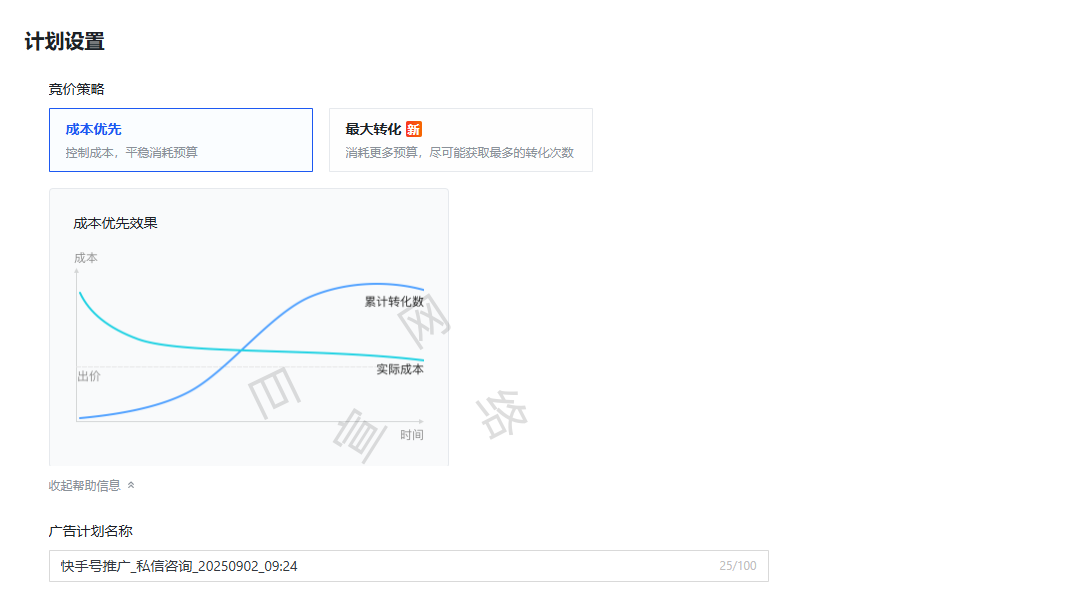The height and width of the screenshot is (603, 1086).
Task: Click the collapse chevron next to 收起帮助信息
Action: coord(130,485)
